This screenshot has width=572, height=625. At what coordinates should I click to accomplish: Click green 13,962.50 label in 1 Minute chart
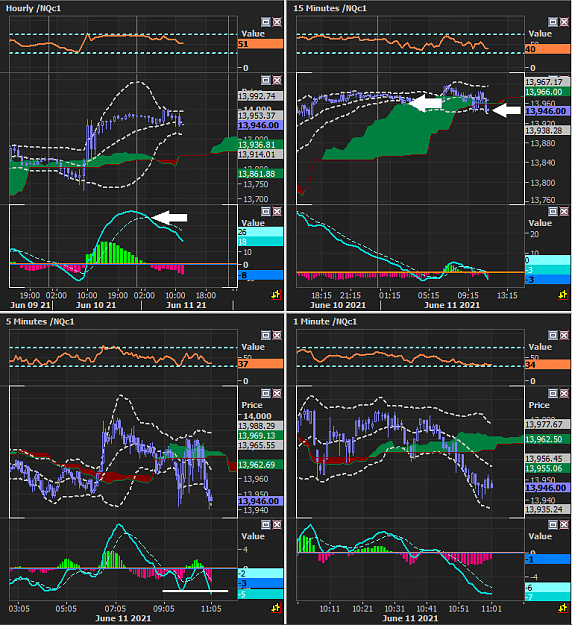point(548,439)
